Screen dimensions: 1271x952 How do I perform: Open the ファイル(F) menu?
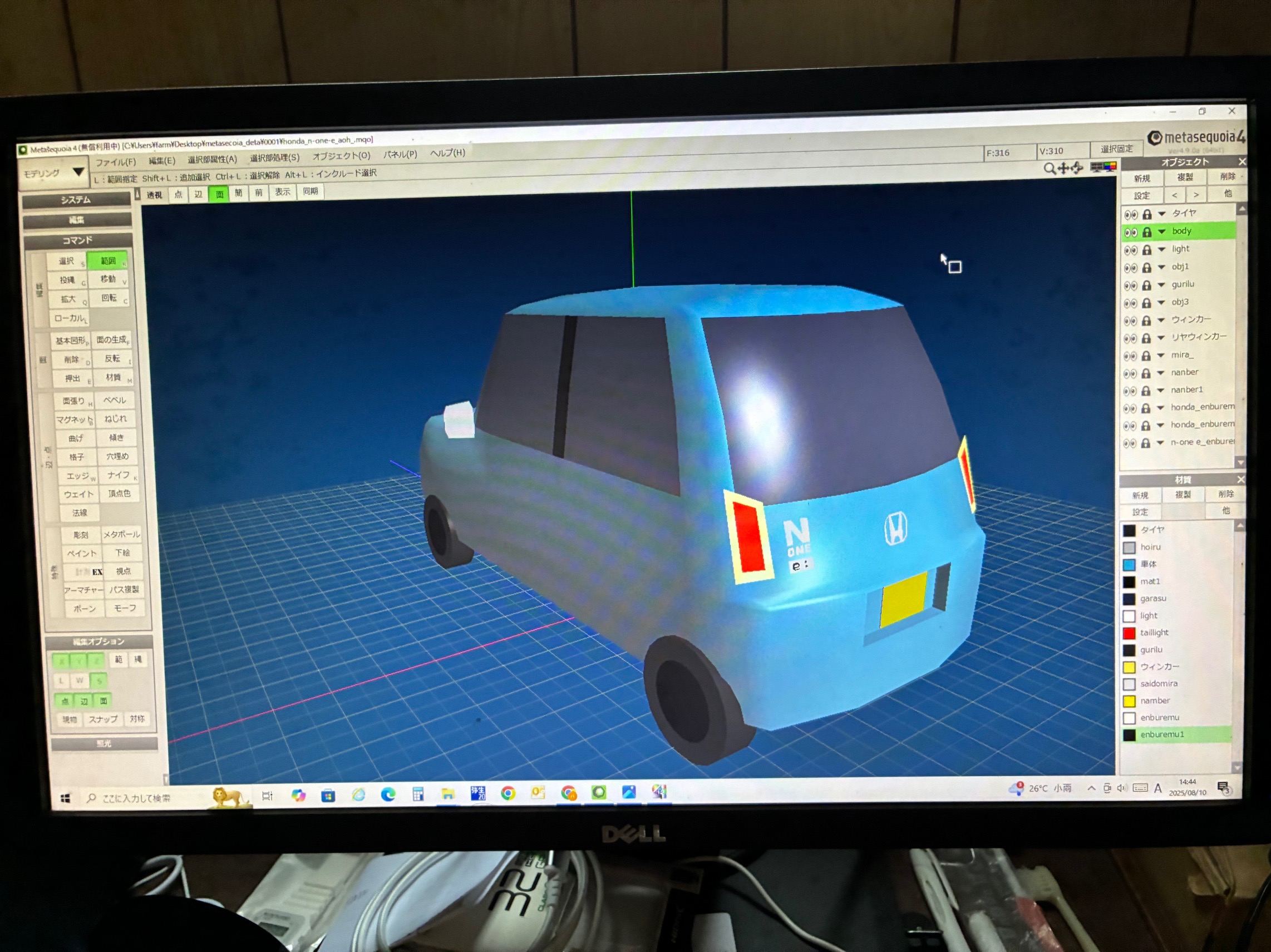pyautogui.click(x=116, y=162)
